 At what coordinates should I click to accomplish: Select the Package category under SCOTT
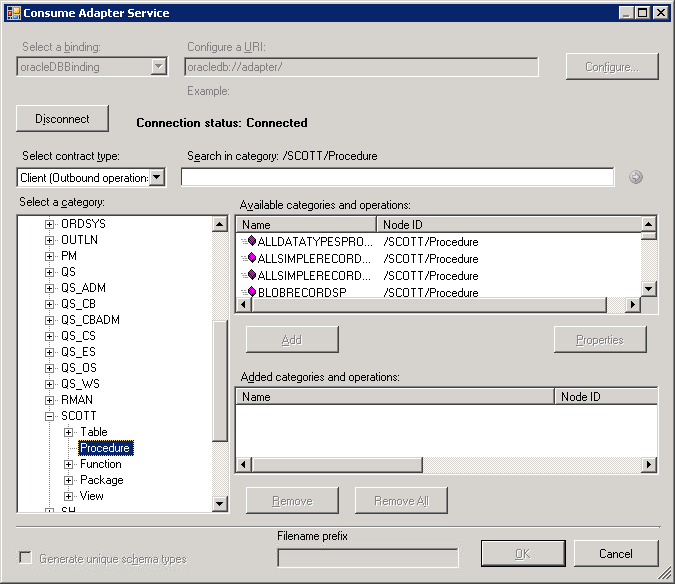(x=102, y=480)
